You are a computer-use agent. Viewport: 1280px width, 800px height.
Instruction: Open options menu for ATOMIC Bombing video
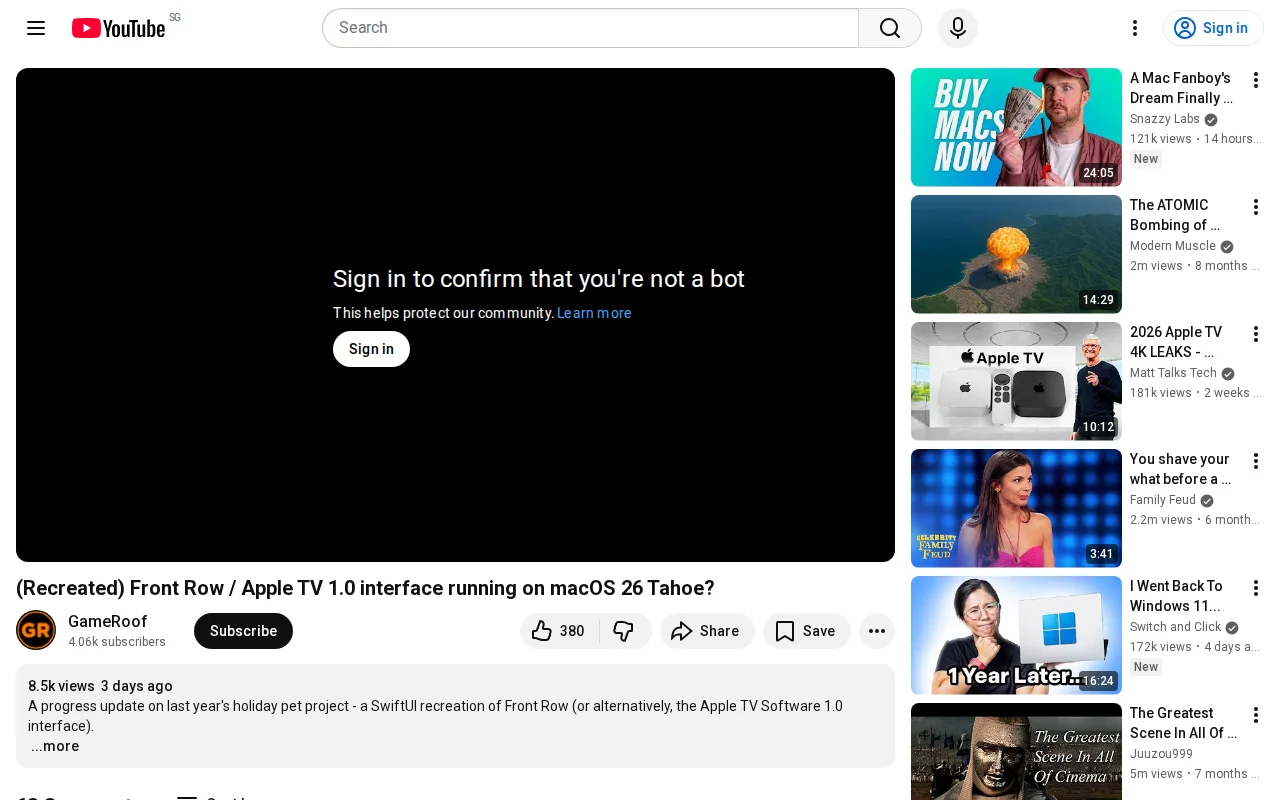tap(1256, 207)
